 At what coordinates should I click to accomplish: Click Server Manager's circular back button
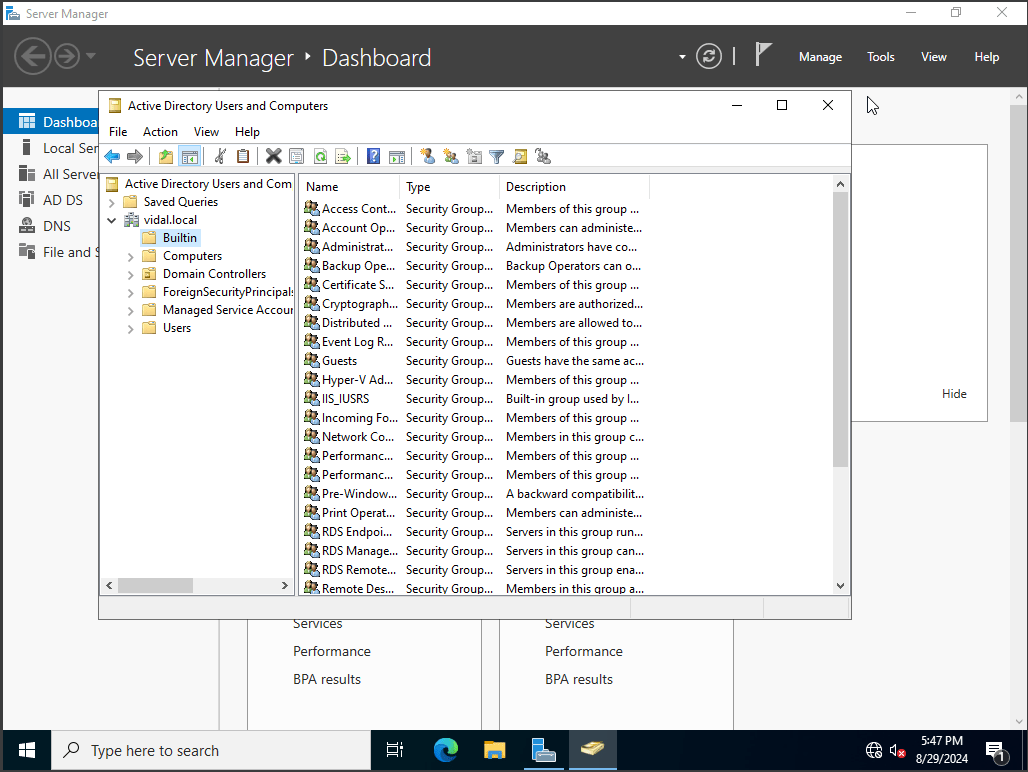pos(33,56)
